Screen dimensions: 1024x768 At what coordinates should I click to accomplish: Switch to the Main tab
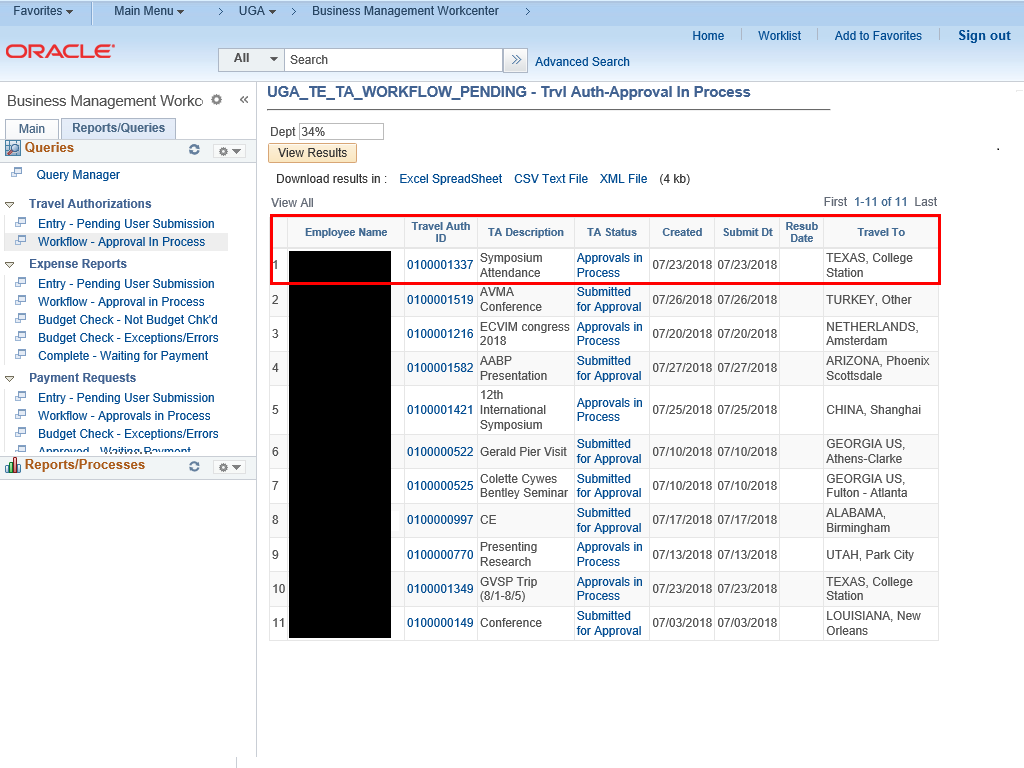pyautogui.click(x=32, y=129)
